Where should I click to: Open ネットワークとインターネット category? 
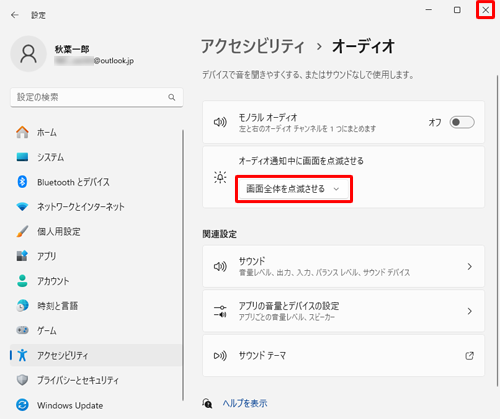(96, 207)
